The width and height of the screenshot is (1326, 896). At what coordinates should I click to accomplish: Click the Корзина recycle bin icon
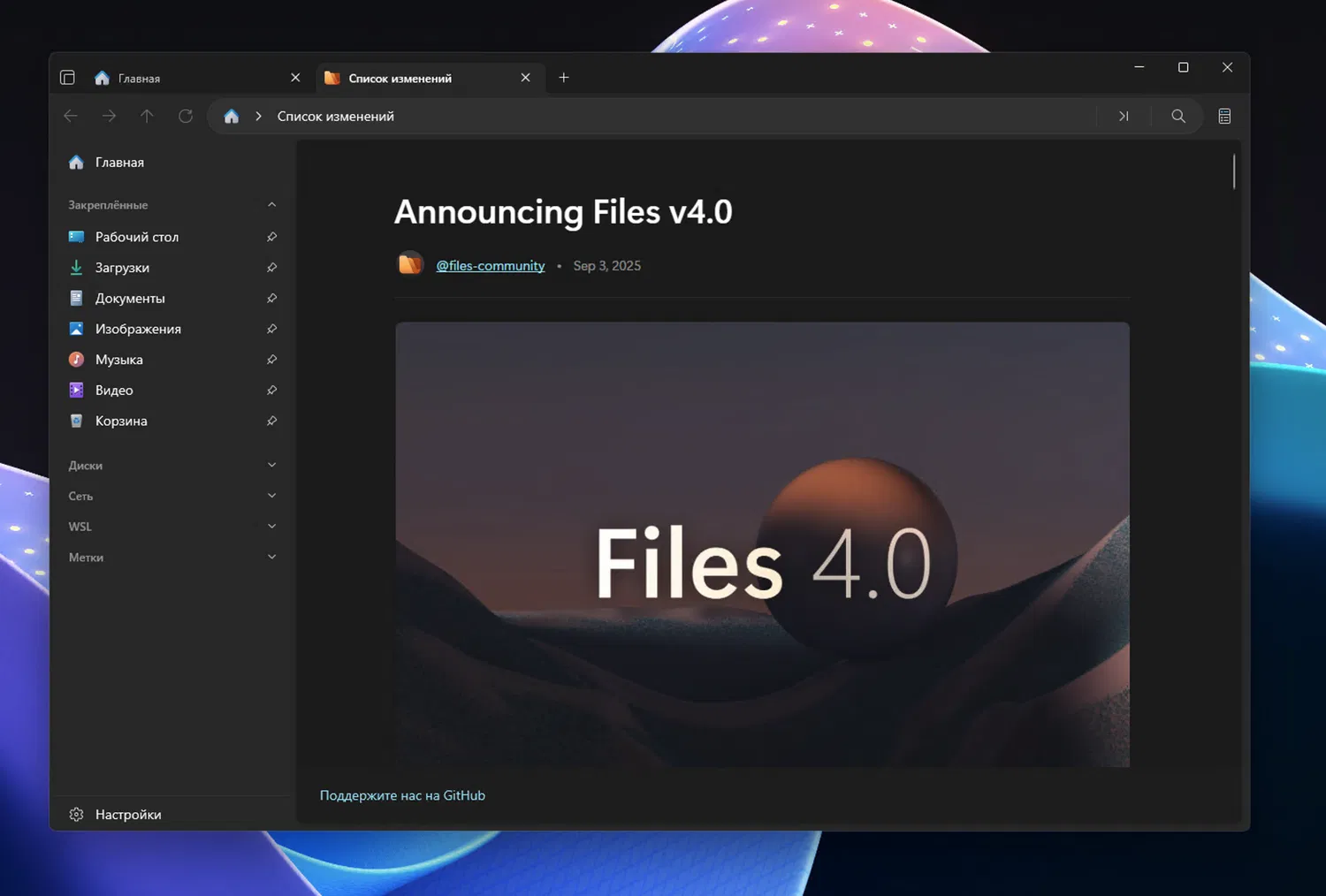point(77,421)
